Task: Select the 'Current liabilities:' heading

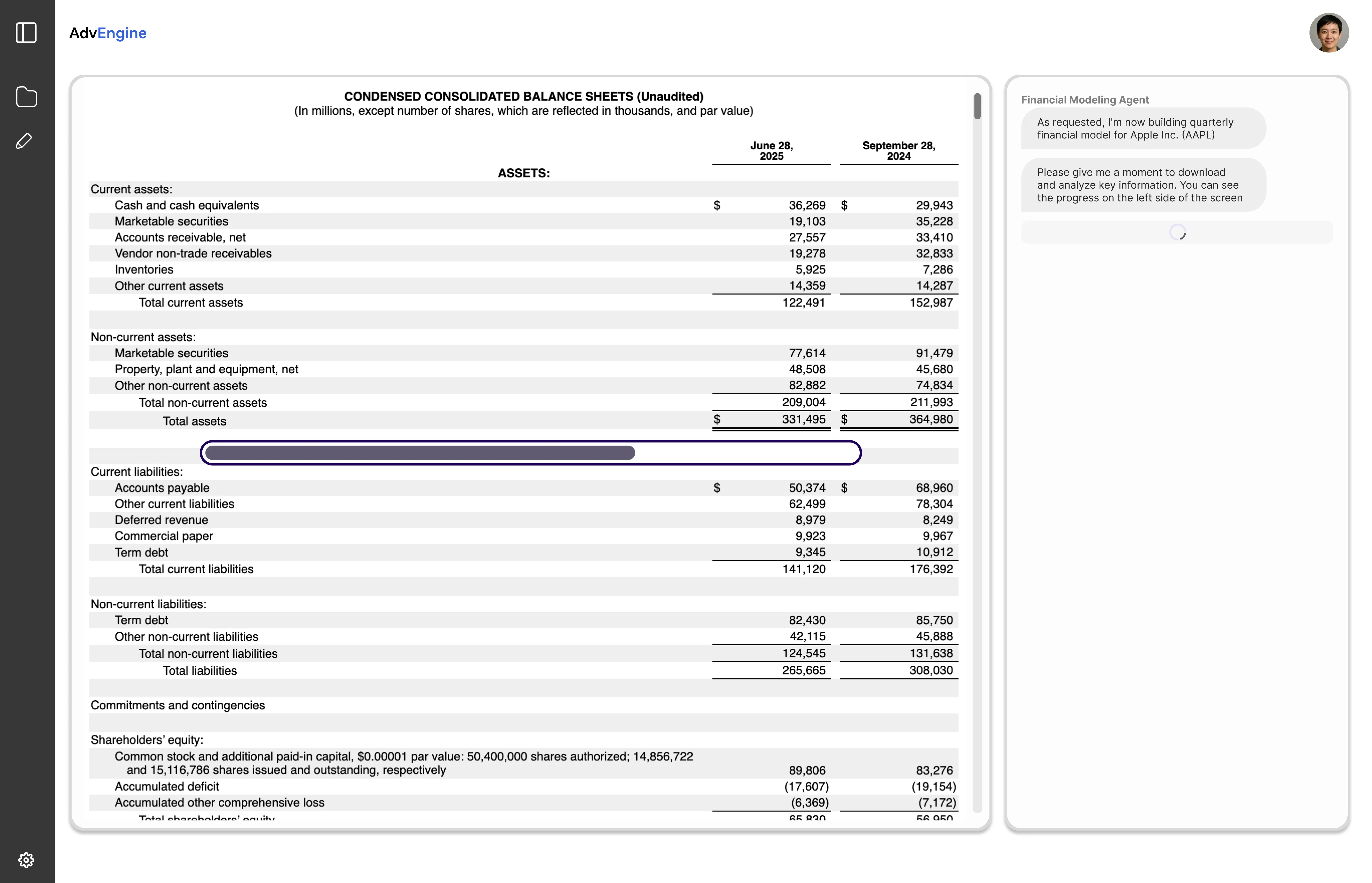Action: coord(136,472)
